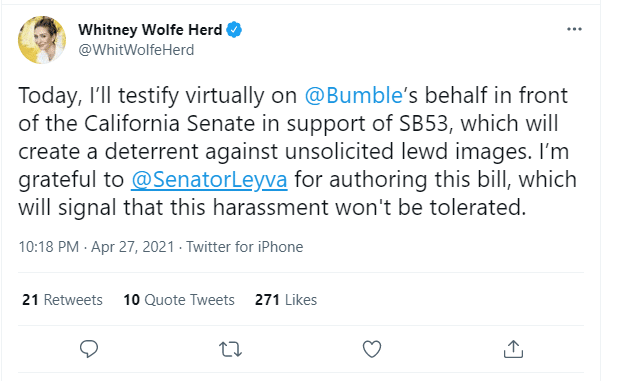This screenshot has width=620, height=381.
Task: Open the three-dot more options menu
Action: pyautogui.click(x=574, y=29)
